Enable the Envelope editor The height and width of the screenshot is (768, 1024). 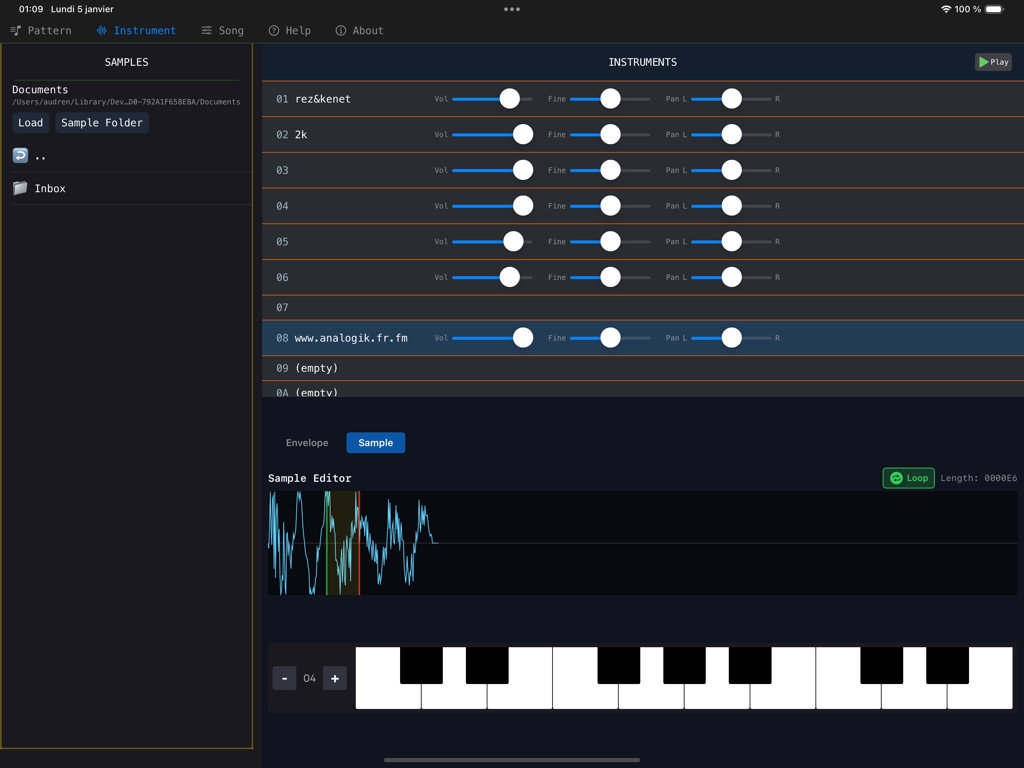[x=306, y=442]
